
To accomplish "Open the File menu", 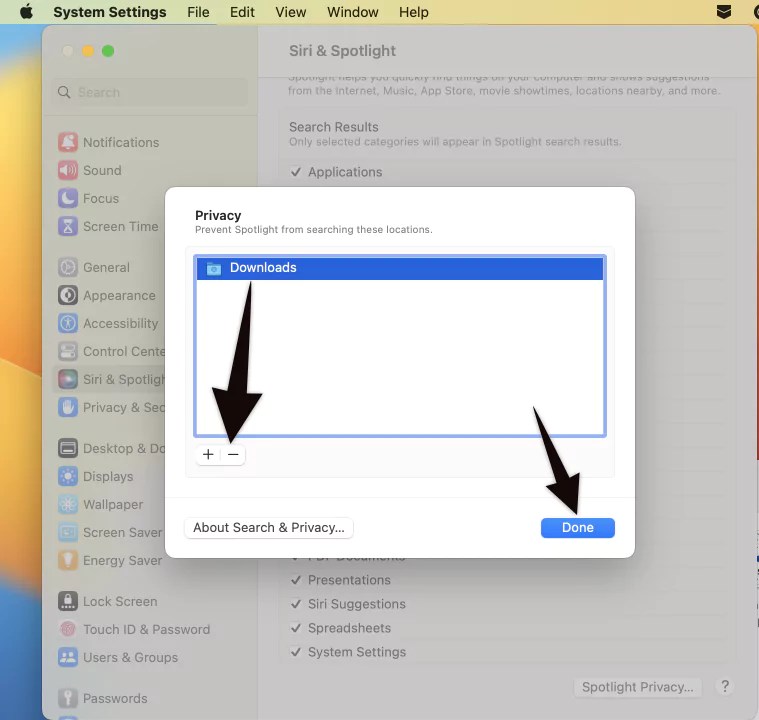I will 198,12.
